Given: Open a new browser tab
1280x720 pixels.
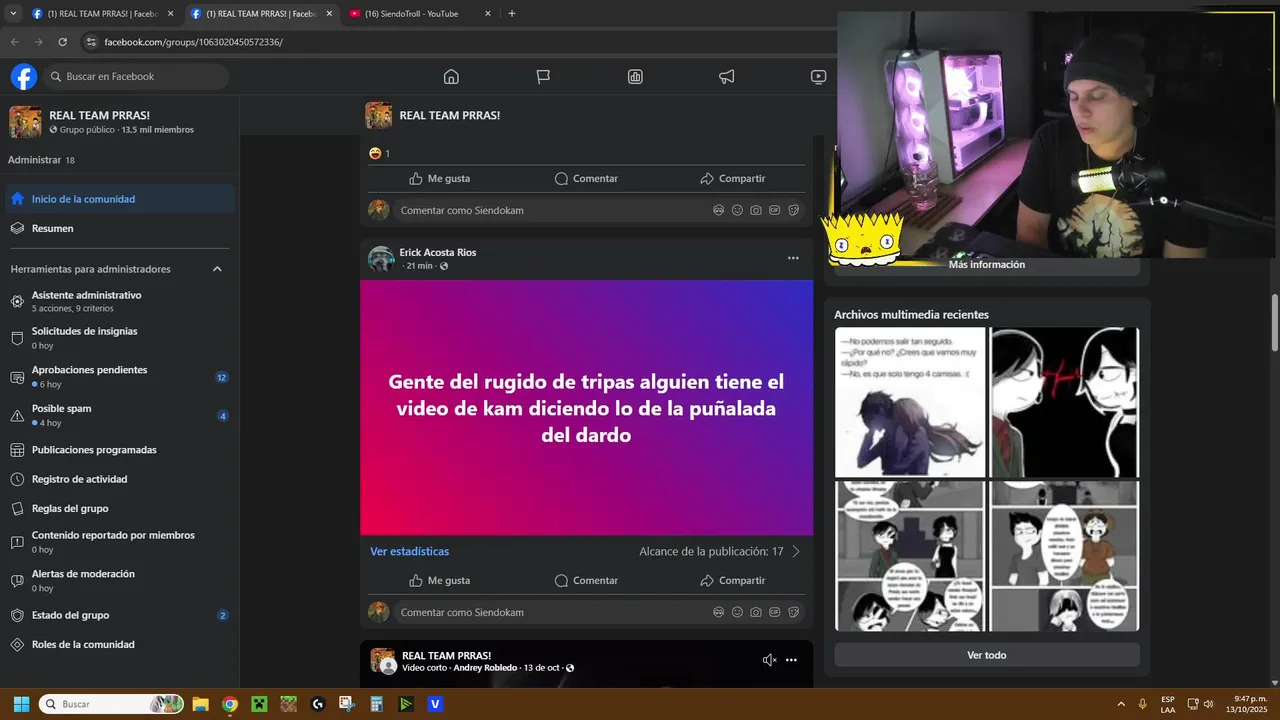Looking at the screenshot, I should tap(512, 14).
